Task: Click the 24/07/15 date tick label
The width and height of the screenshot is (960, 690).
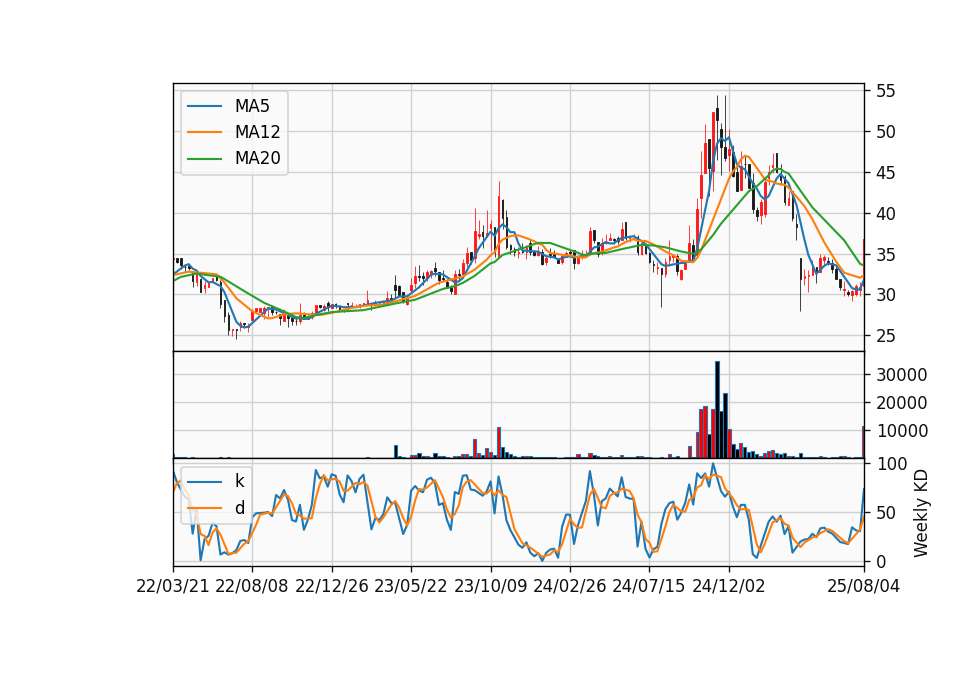Action: click(x=648, y=586)
